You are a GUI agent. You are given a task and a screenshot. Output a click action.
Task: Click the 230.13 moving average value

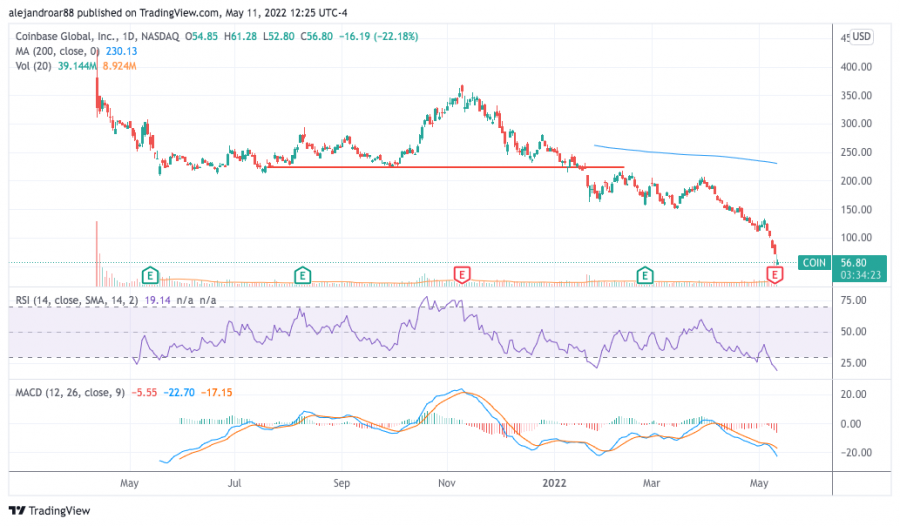click(122, 51)
